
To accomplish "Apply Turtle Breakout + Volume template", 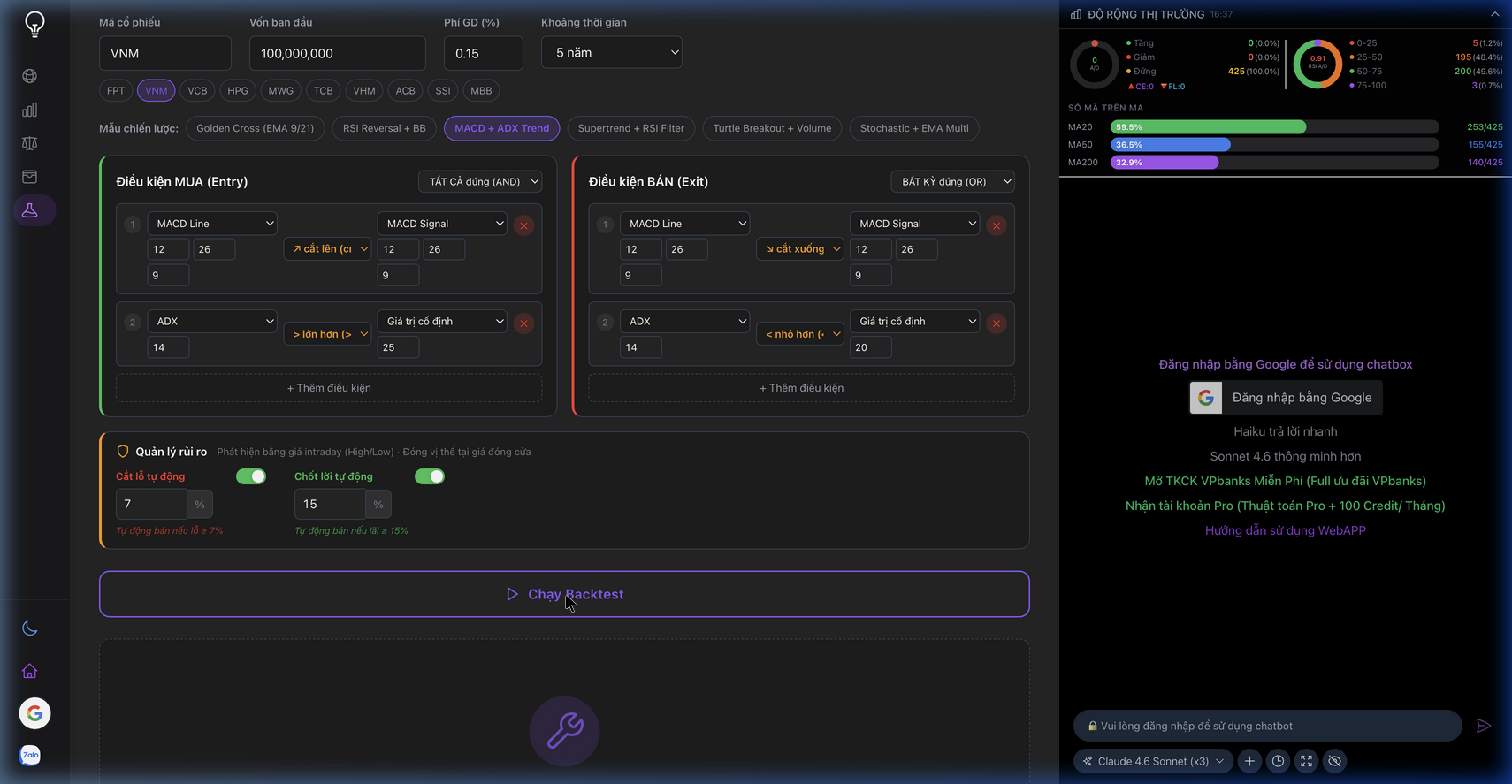I will tap(772, 128).
